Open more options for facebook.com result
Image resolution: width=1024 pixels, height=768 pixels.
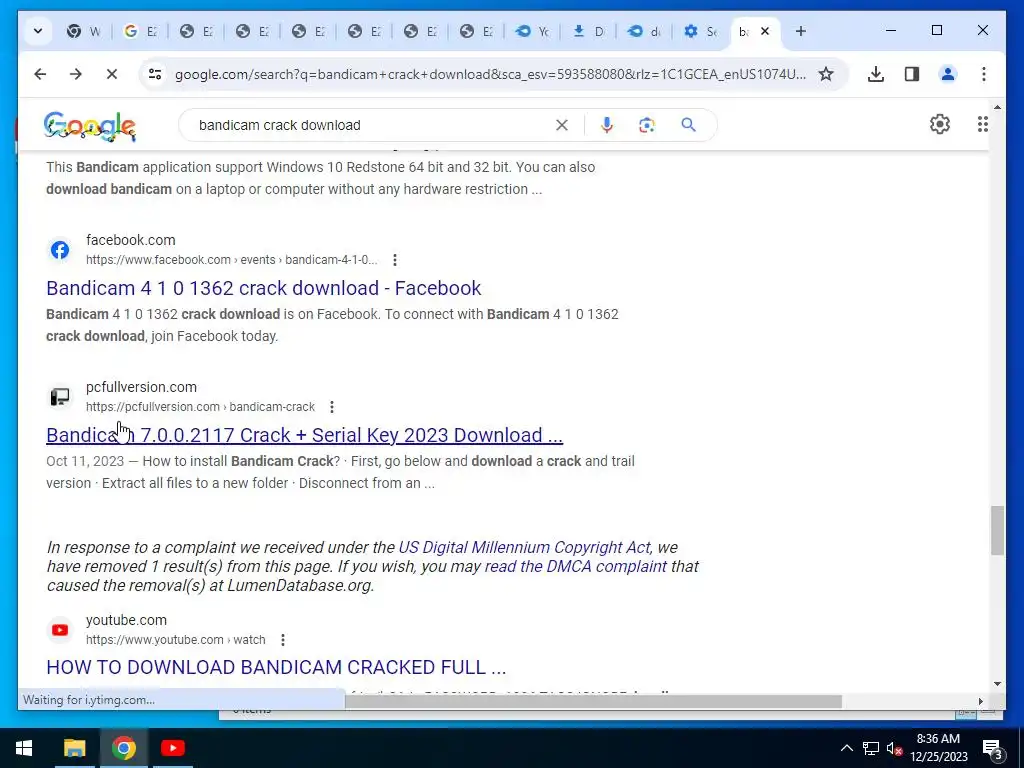[394, 260]
